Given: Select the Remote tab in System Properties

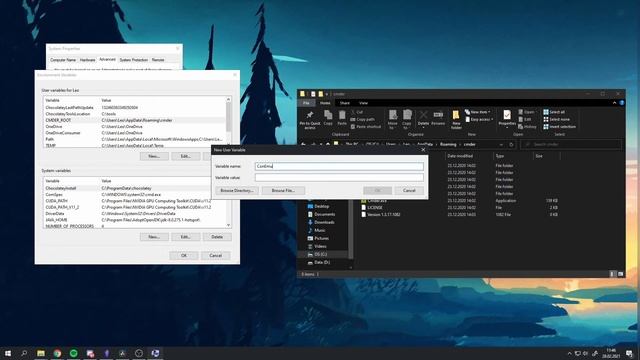Looking at the screenshot, I should coord(158,60).
